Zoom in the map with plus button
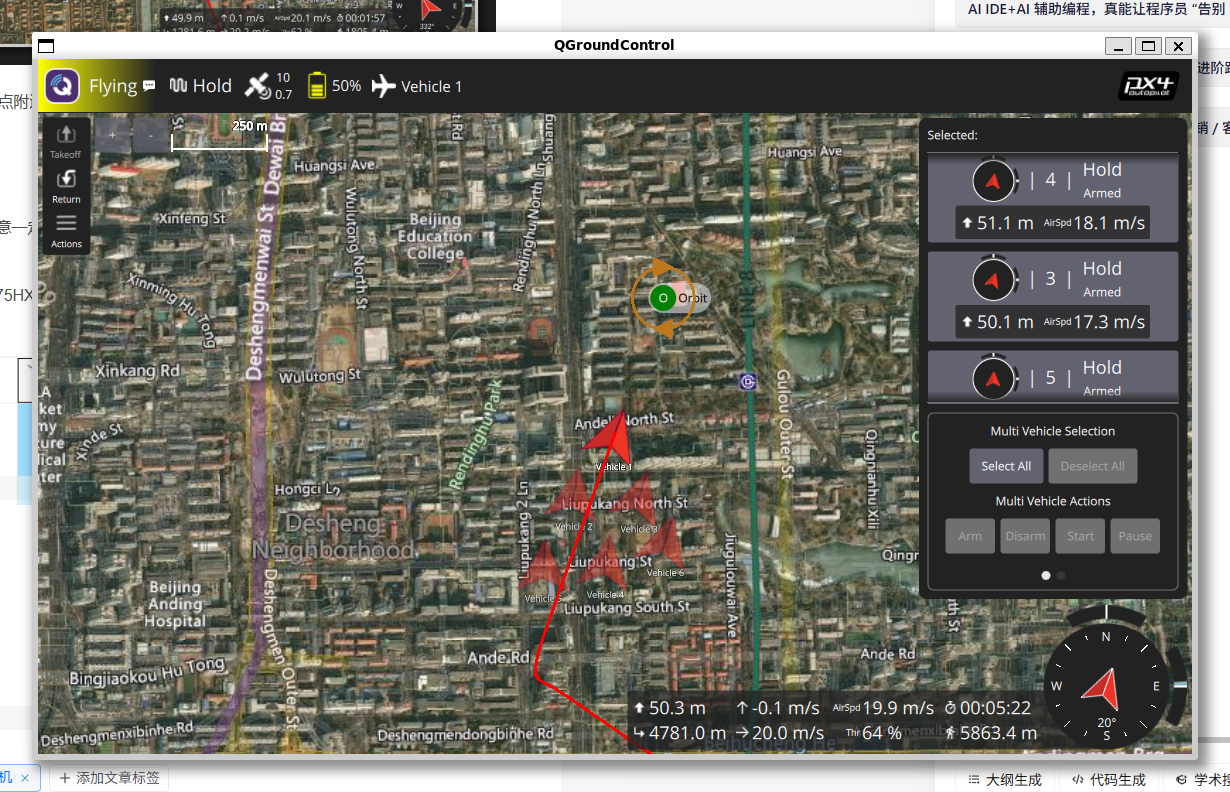Viewport: 1230px width, 792px height. 112,134
